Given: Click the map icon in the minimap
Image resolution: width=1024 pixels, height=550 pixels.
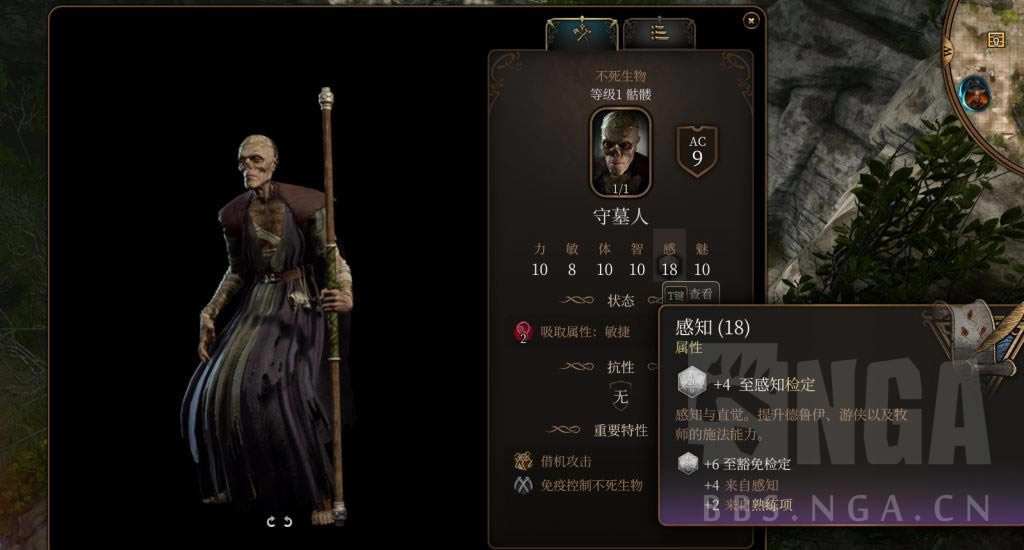Looking at the screenshot, I should coord(996,40).
